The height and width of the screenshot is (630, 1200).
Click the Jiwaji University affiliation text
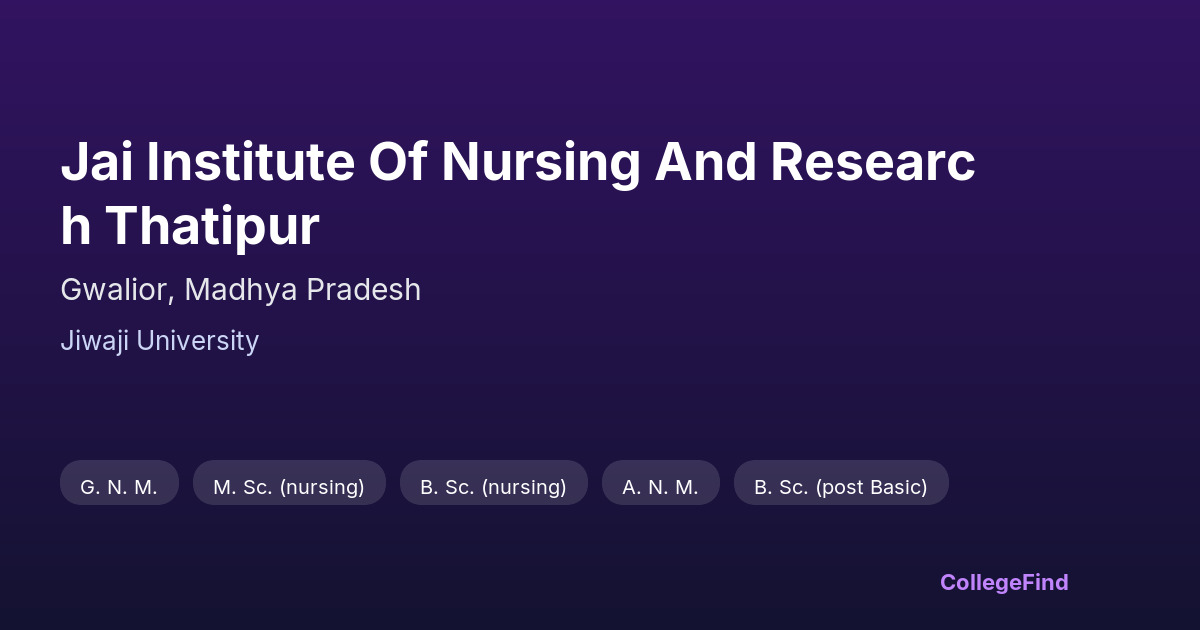point(159,341)
